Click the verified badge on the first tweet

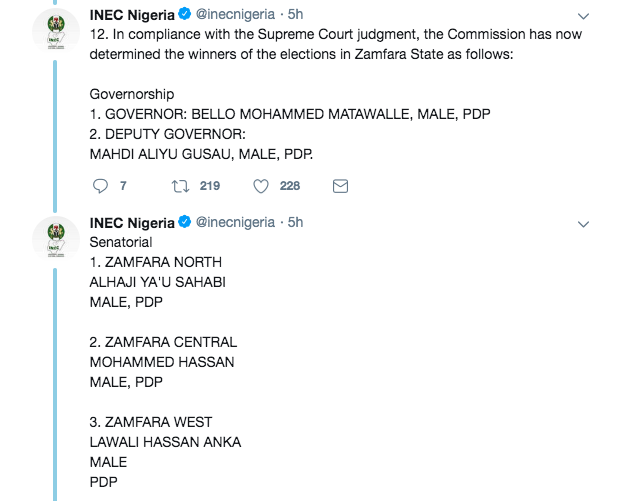184,14
